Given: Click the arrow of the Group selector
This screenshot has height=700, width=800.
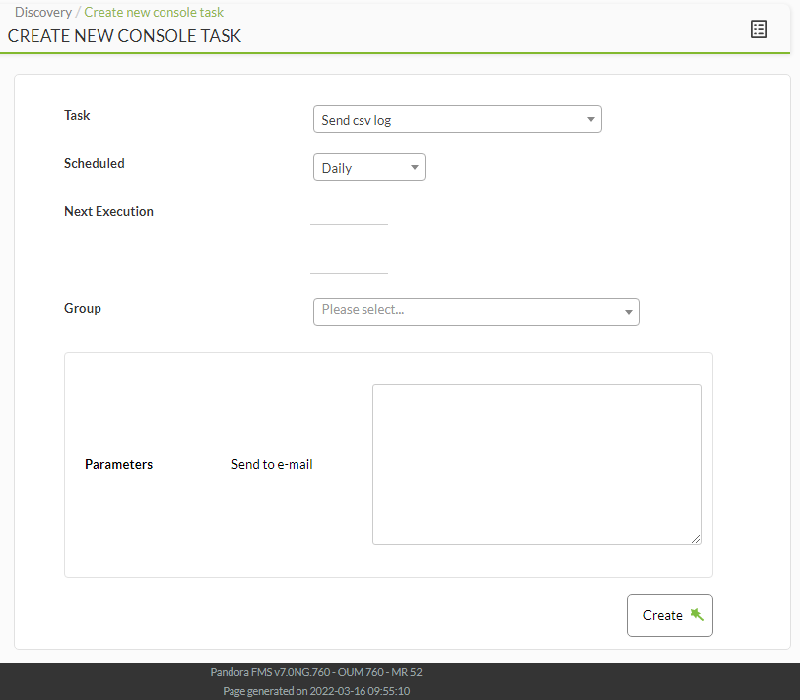Looking at the screenshot, I should tap(629, 312).
